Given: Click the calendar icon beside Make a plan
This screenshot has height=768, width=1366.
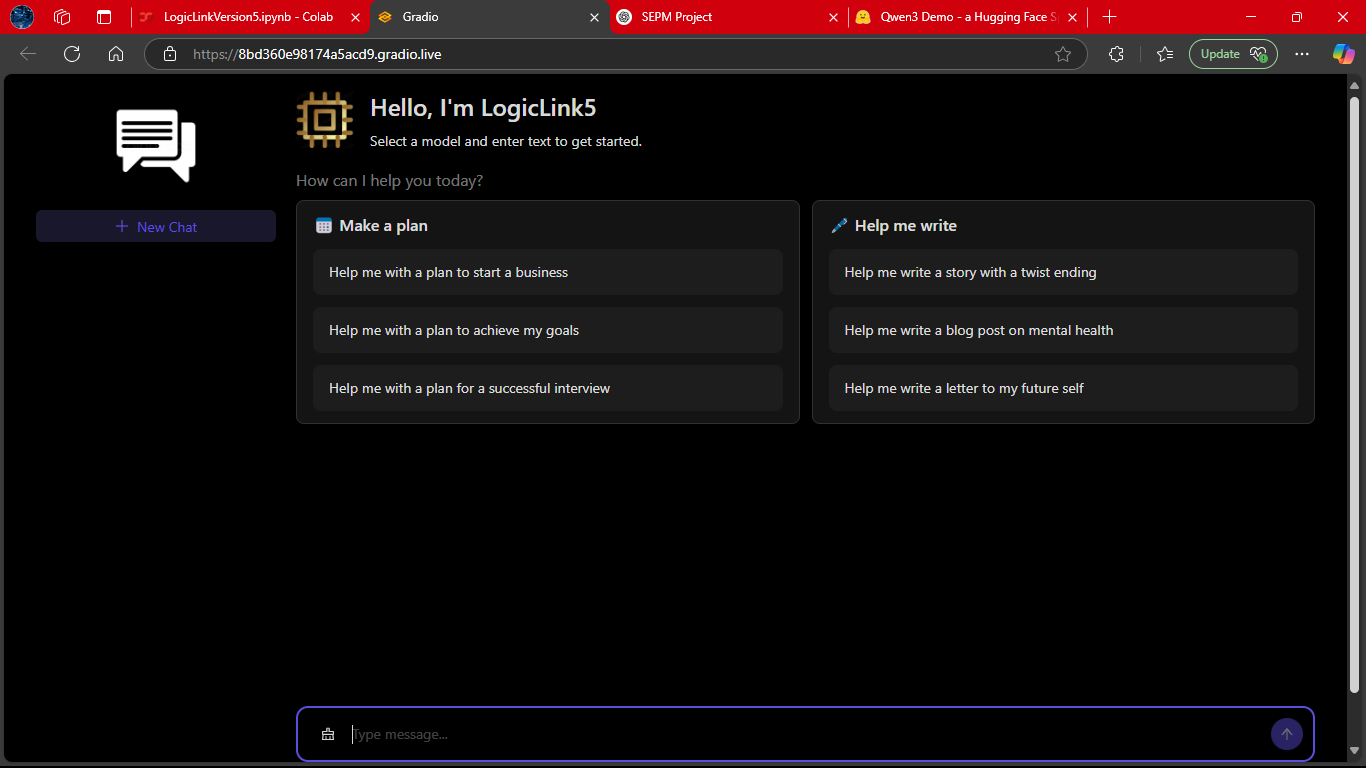Looking at the screenshot, I should tap(323, 226).
